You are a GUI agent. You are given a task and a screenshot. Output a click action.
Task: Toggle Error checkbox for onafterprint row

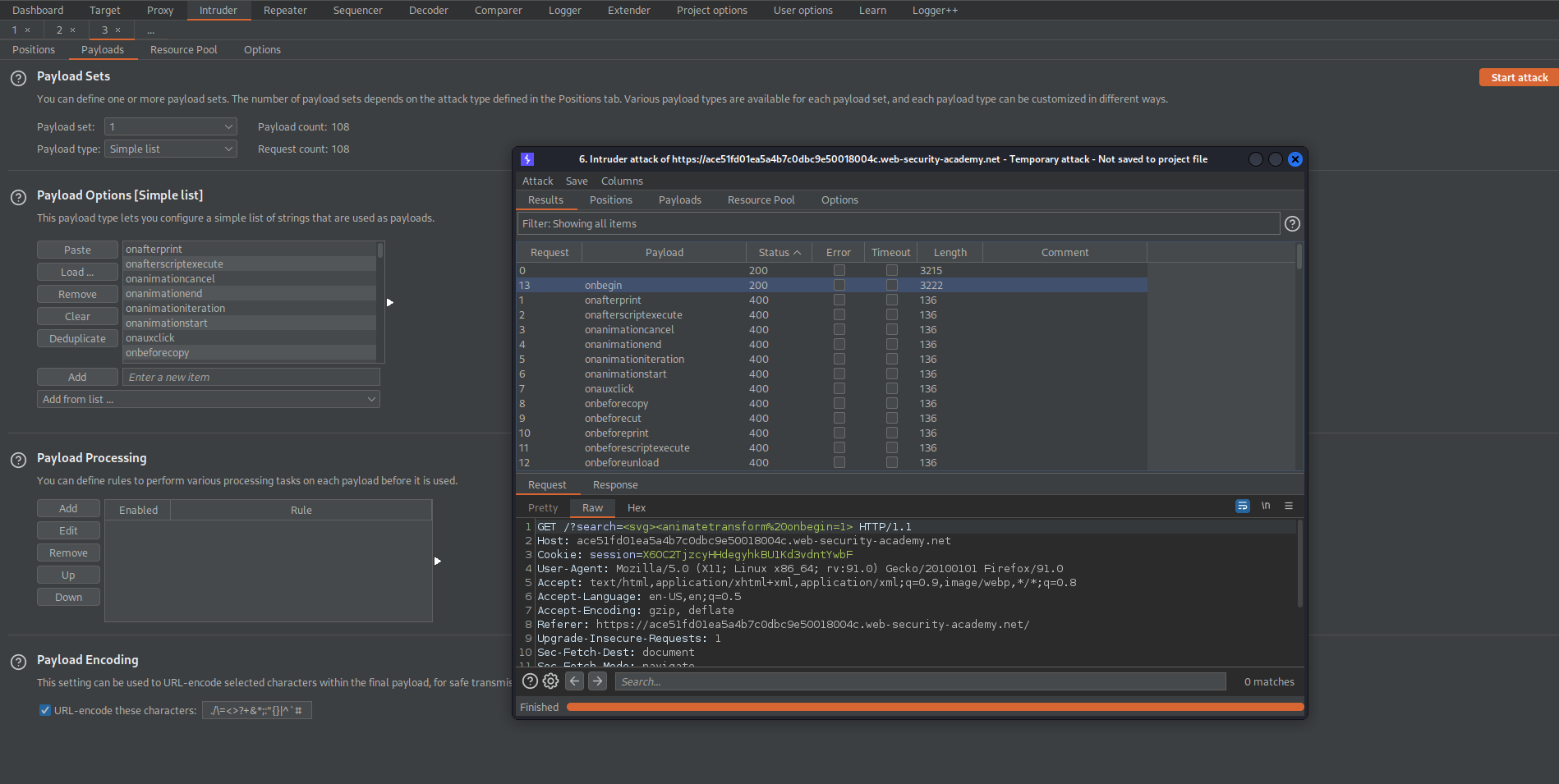tap(839, 300)
